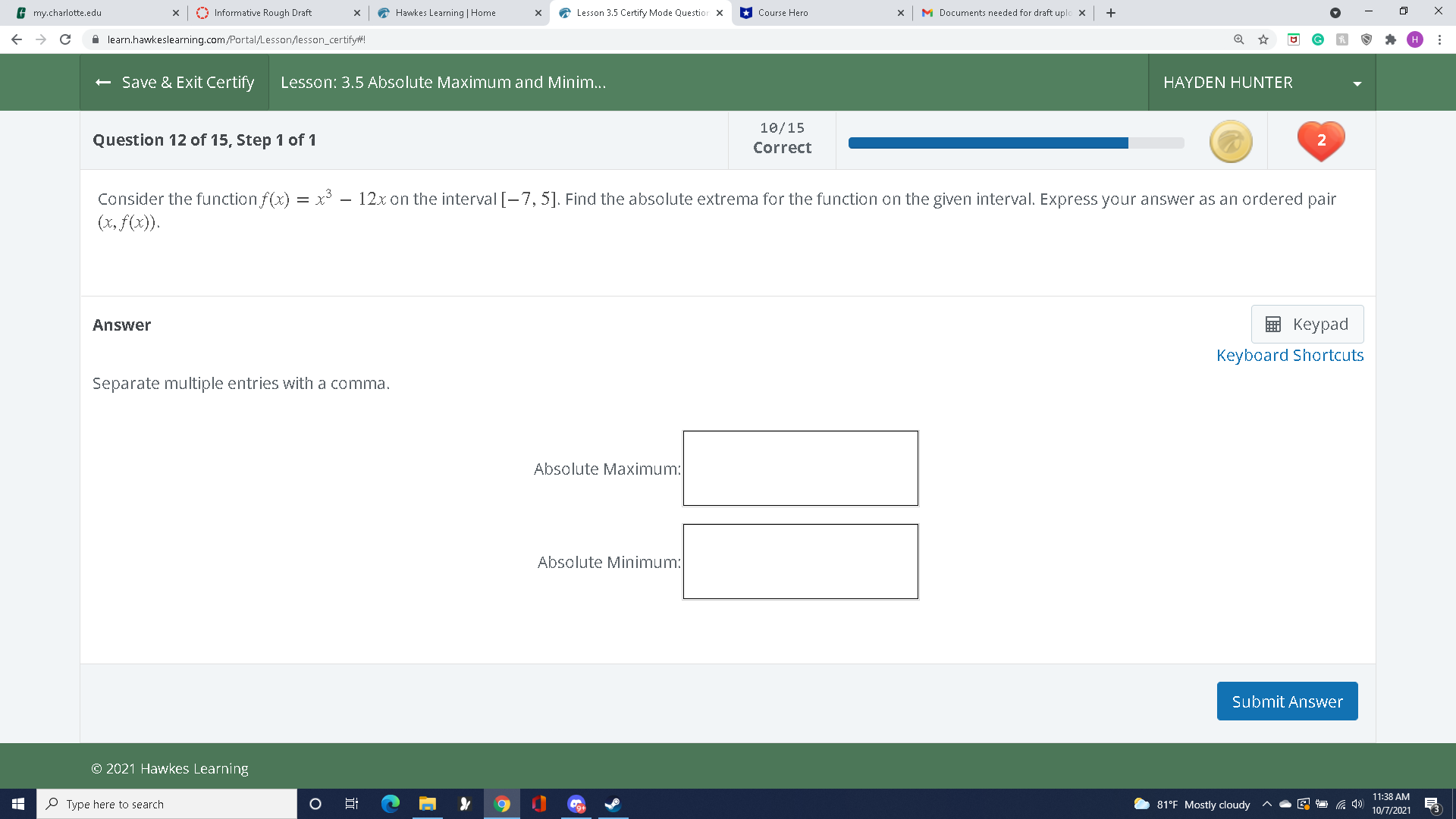The height and width of the screenshot is (819, 1456).
Task: Click the Absolute Maximum answer box
Action: (800, 468)
